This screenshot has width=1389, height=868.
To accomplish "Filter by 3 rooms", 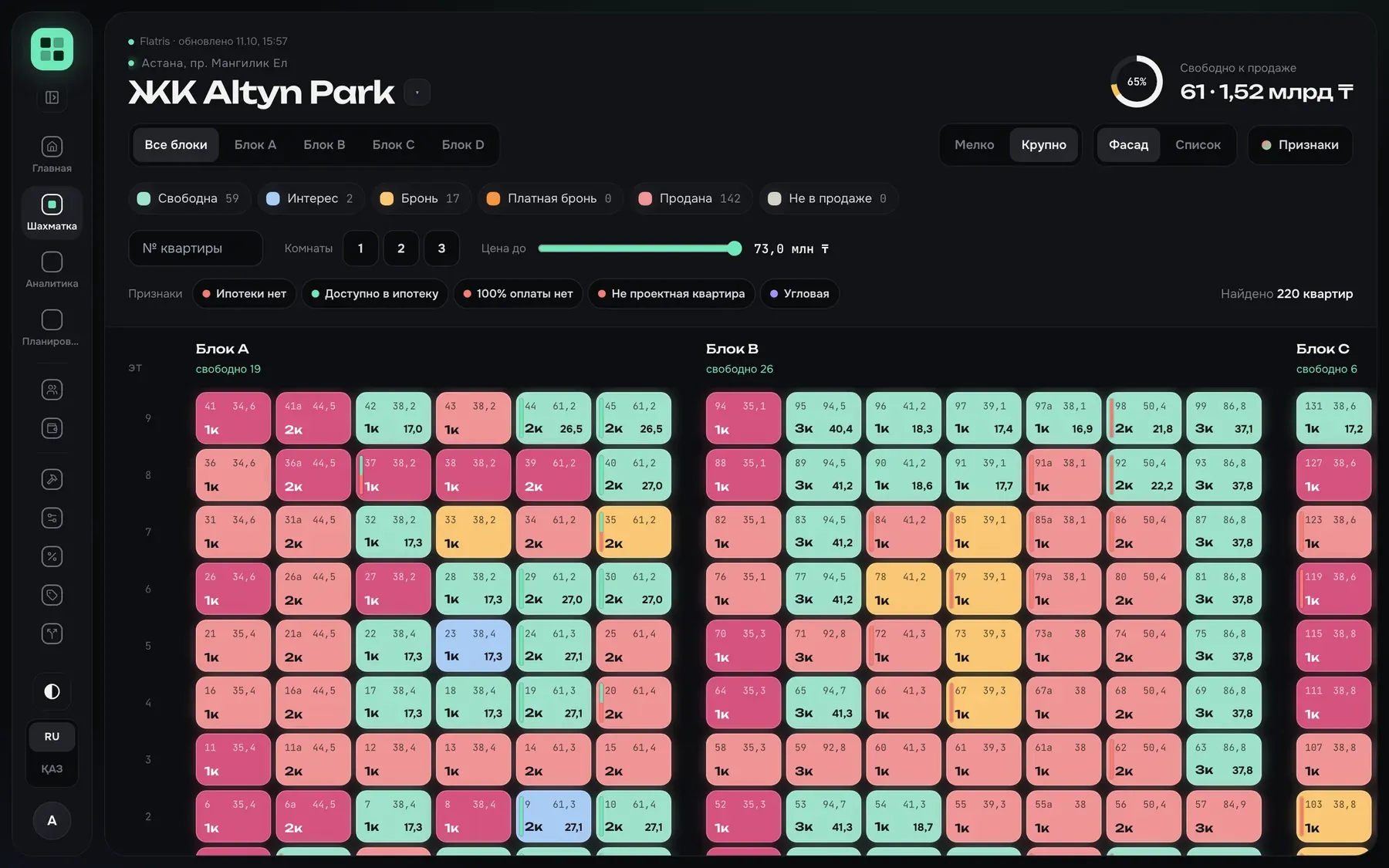I will pyautogui.click(x=441, y=248).
